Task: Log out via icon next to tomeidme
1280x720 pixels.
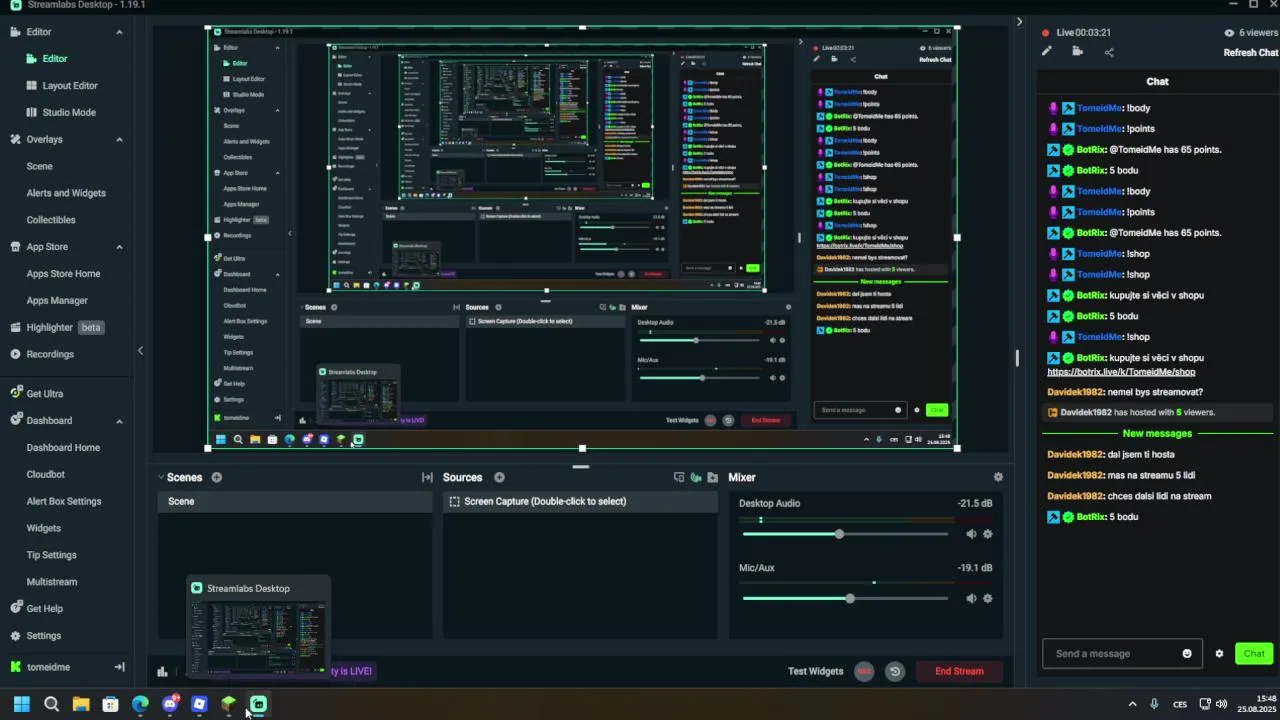Action: click(119, 667)
